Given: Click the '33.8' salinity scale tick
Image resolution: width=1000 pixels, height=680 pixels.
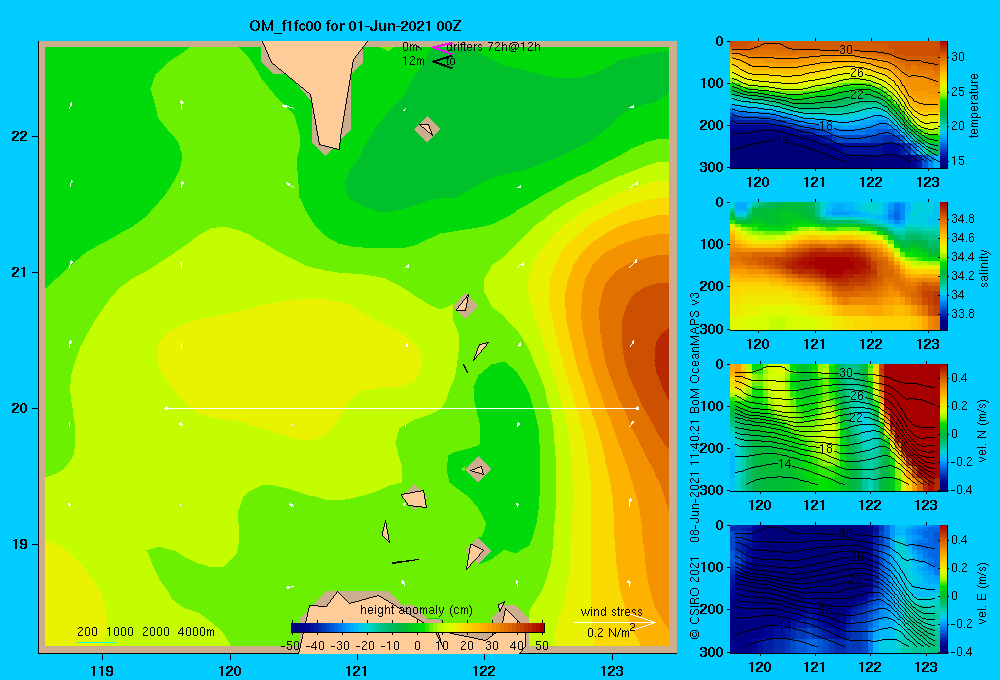Looking at the screenshot, I should [962, 314].
